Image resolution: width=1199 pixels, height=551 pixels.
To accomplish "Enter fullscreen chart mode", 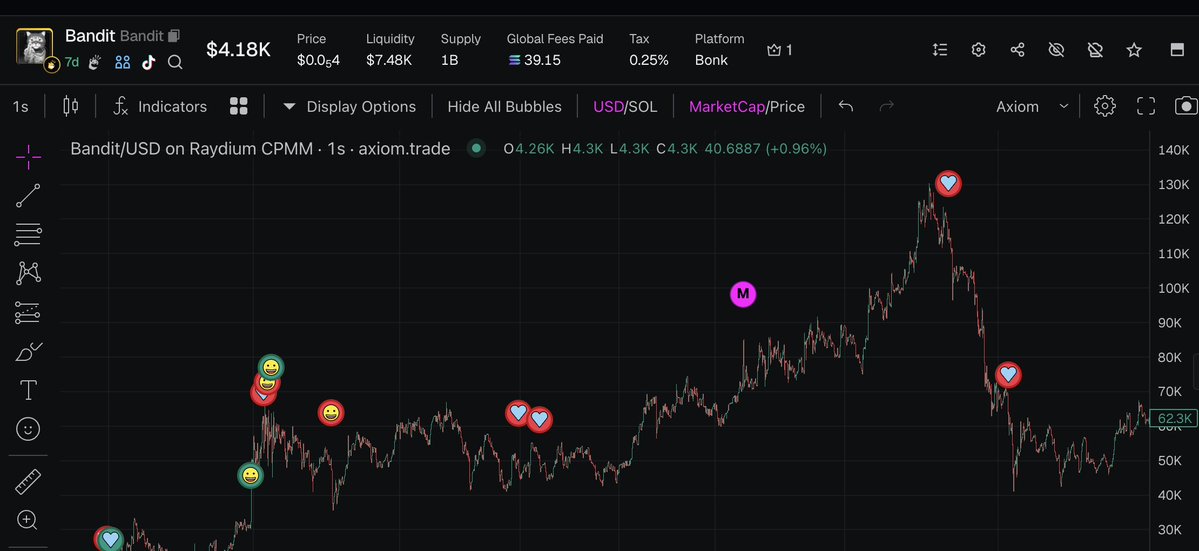I will [x=1146, y=106].
